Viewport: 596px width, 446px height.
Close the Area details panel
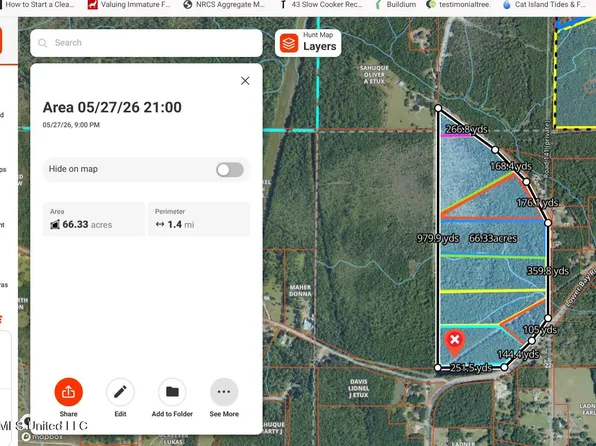click(245, 81)
